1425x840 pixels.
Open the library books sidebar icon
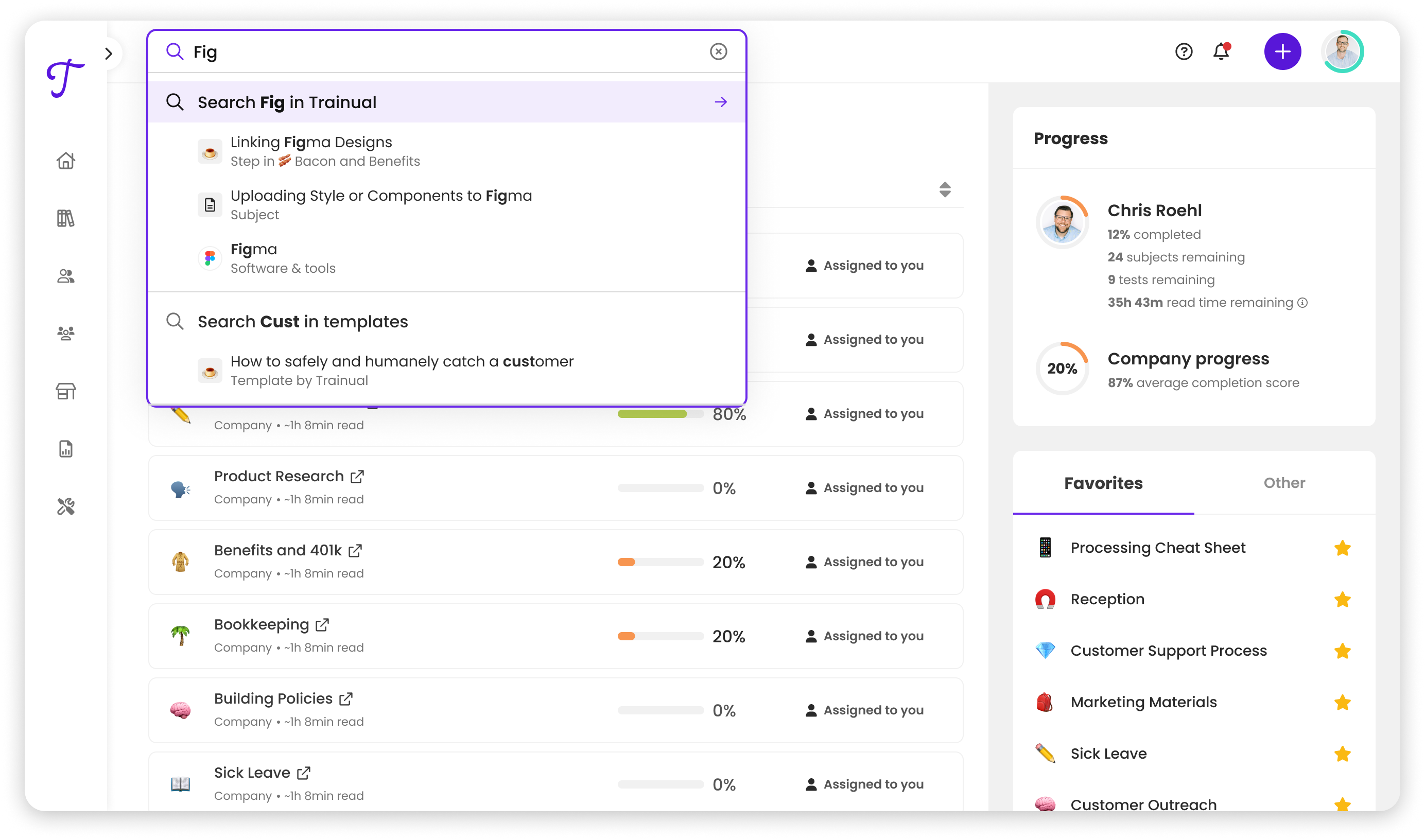click(66, 218)
